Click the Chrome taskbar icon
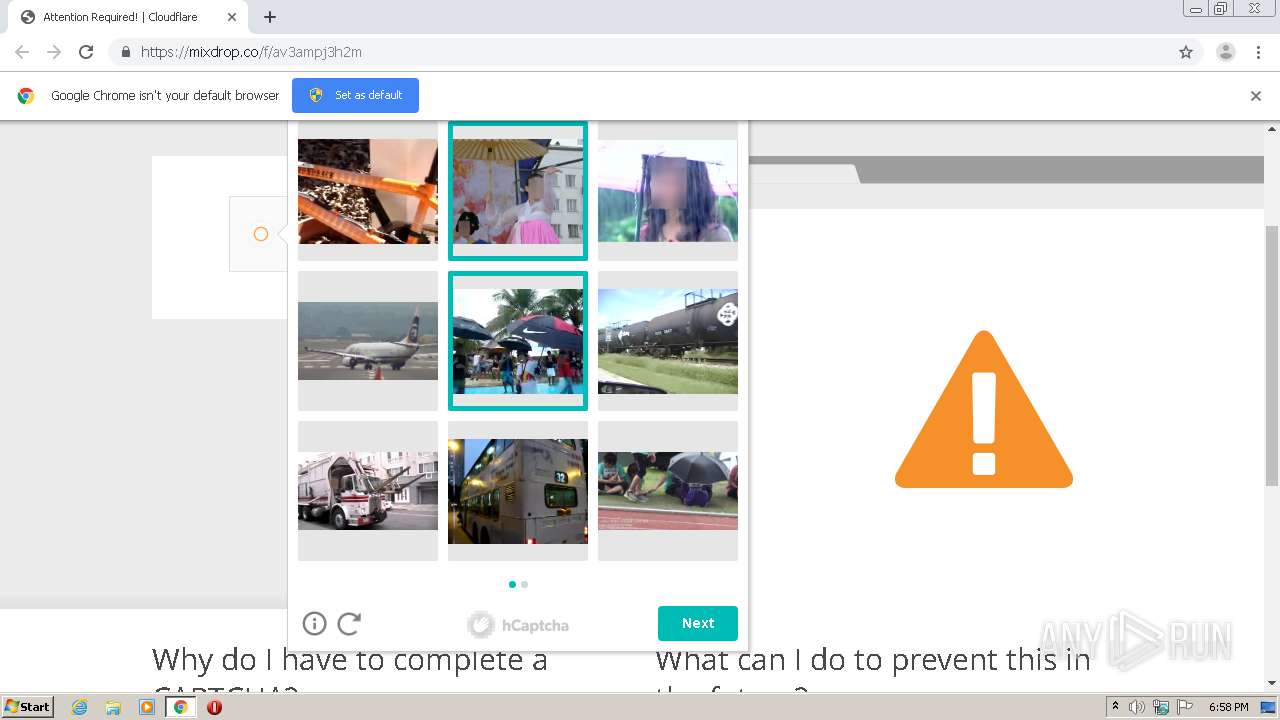The width and height of the screenshot is (1280, 720). click(180, 707)
